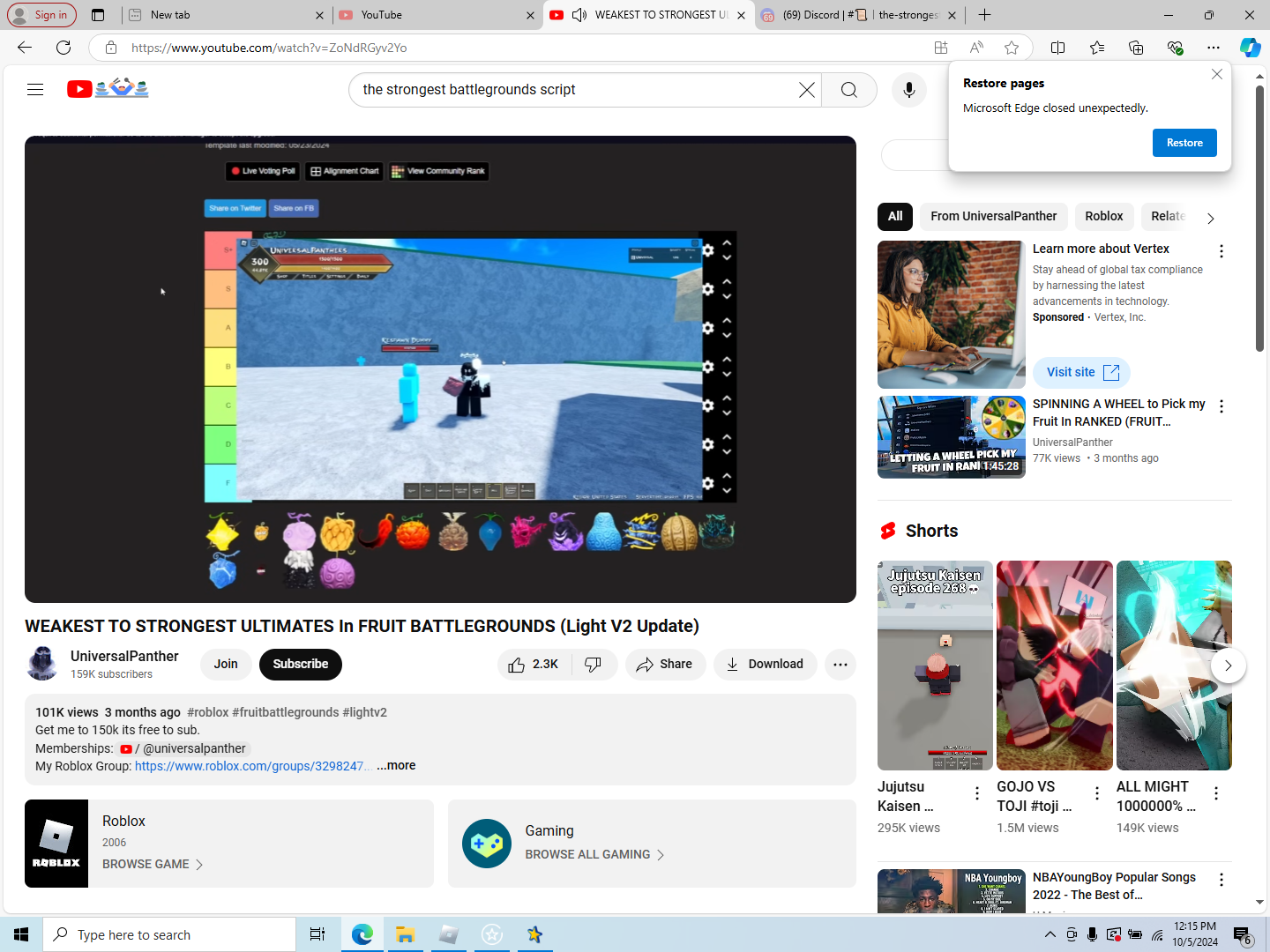Go back to previous page
1270x952 pixels.
(25, 48)
